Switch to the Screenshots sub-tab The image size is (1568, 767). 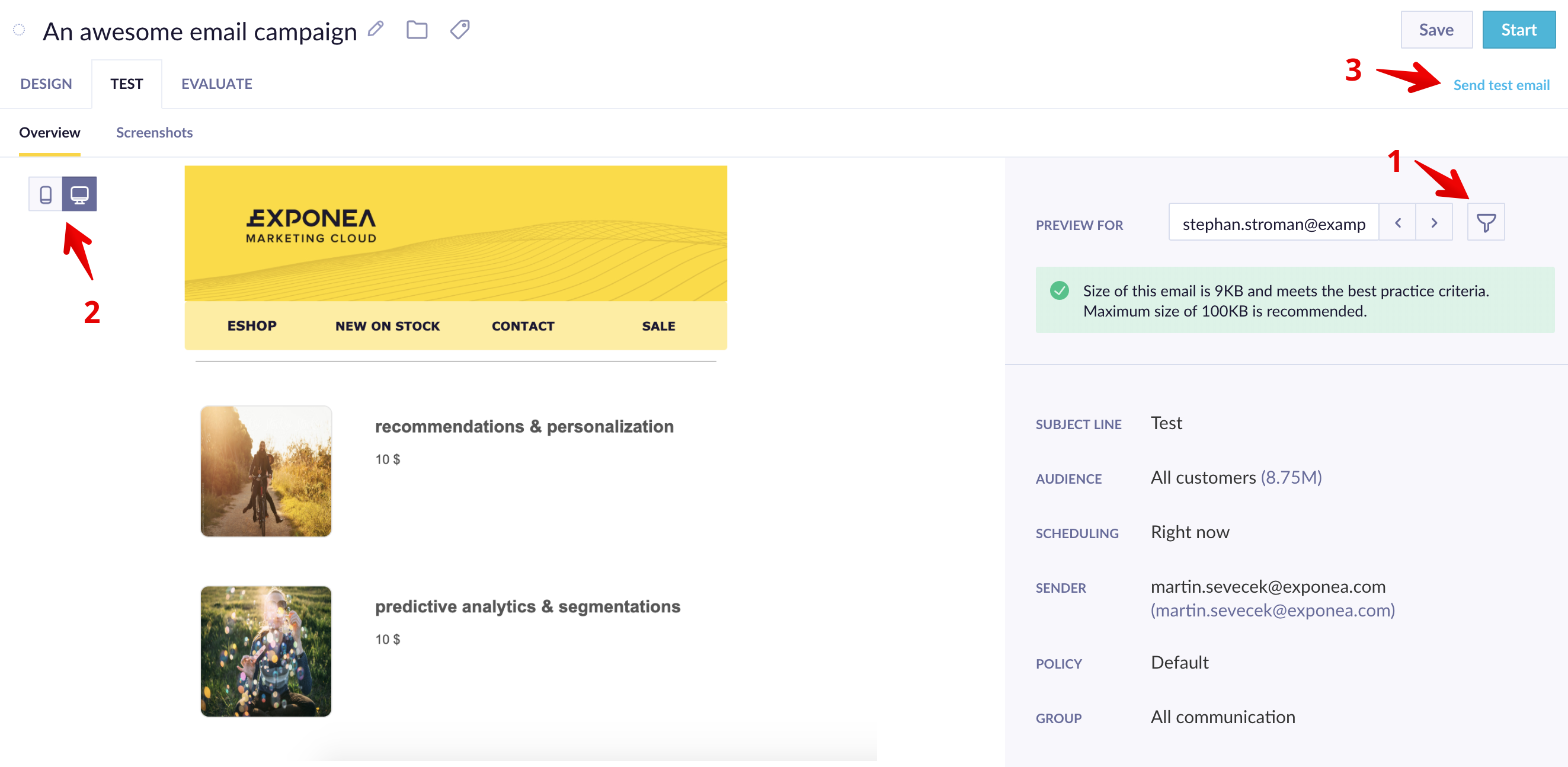point(155,133)
